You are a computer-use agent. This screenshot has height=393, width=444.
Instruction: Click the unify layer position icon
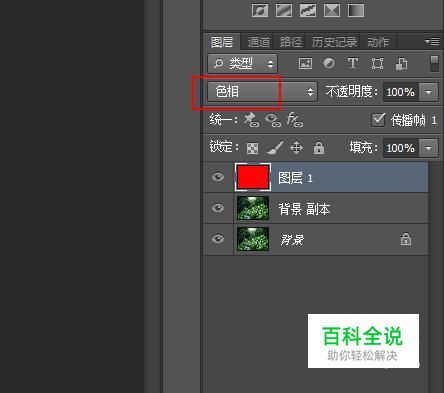point(251,120)
